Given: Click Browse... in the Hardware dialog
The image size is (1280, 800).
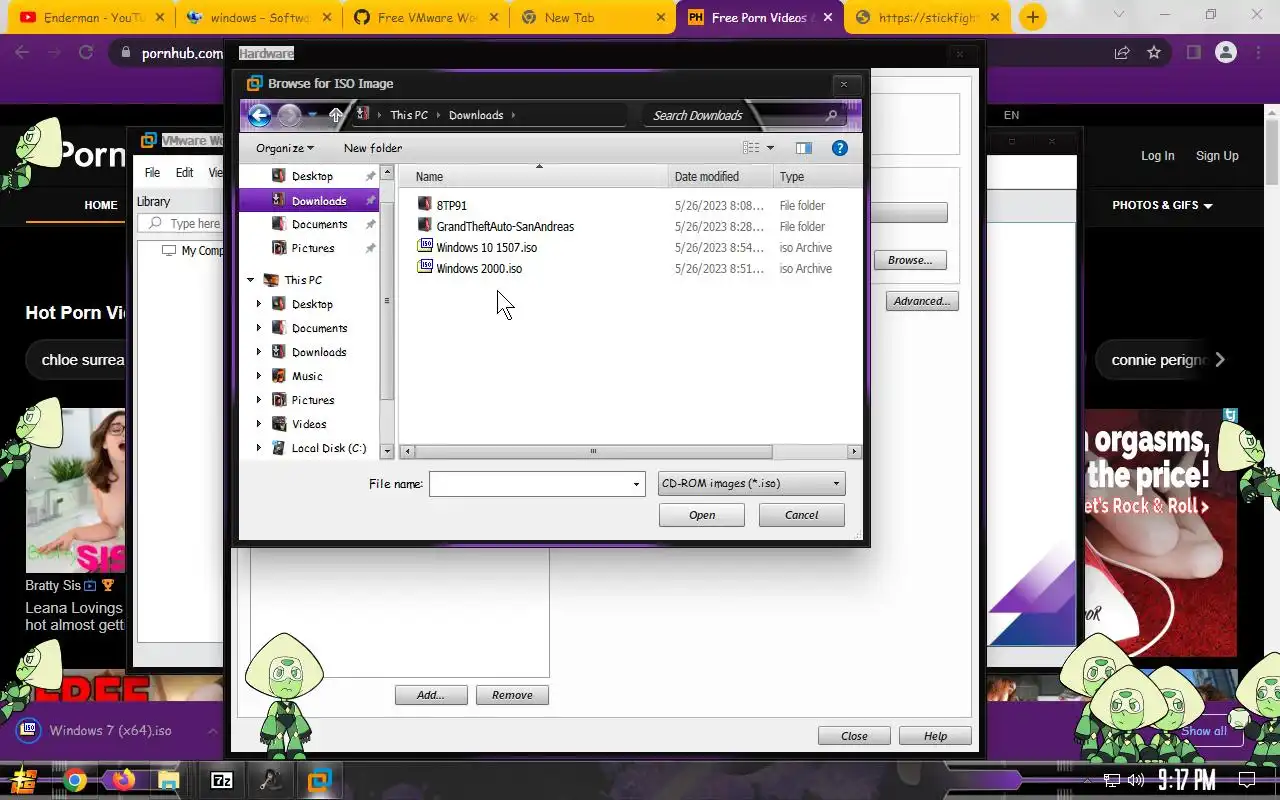Looking at the screenshot, I should click(x=910, y=260).
